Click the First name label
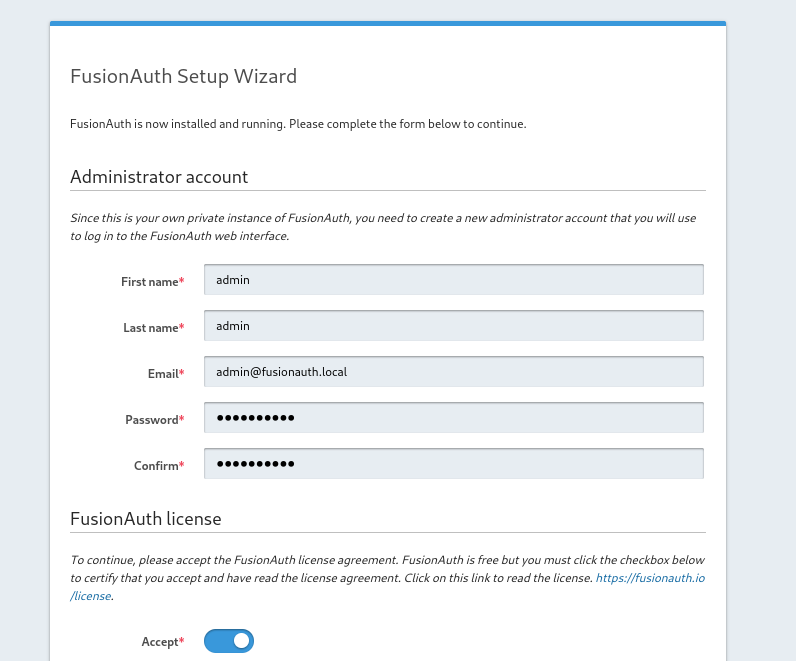Screen dimensions: 796x661 pyautogui.click(x=152, y=282)
